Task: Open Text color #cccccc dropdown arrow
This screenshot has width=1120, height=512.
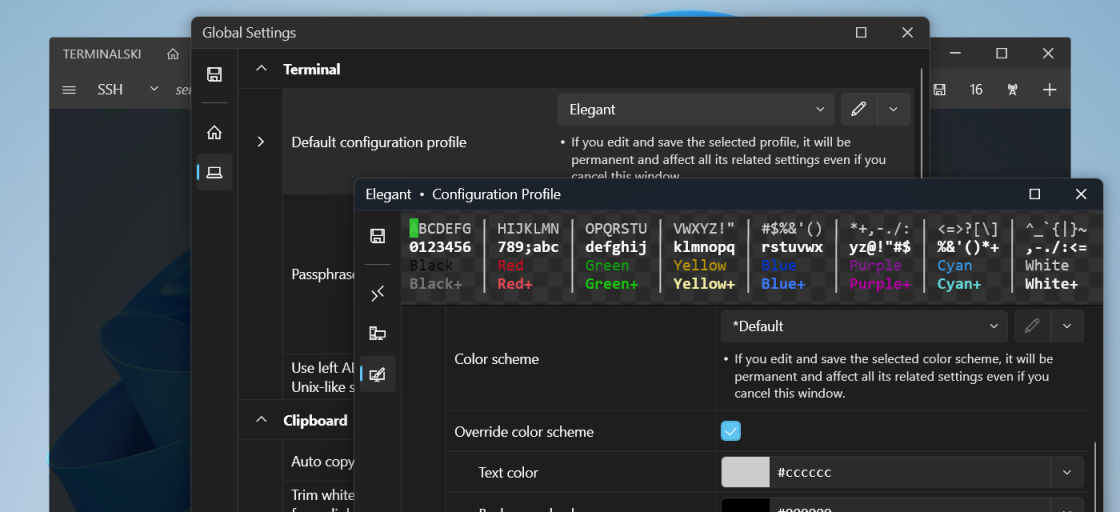Action: pyautogui.click(x=1067, y=473)
